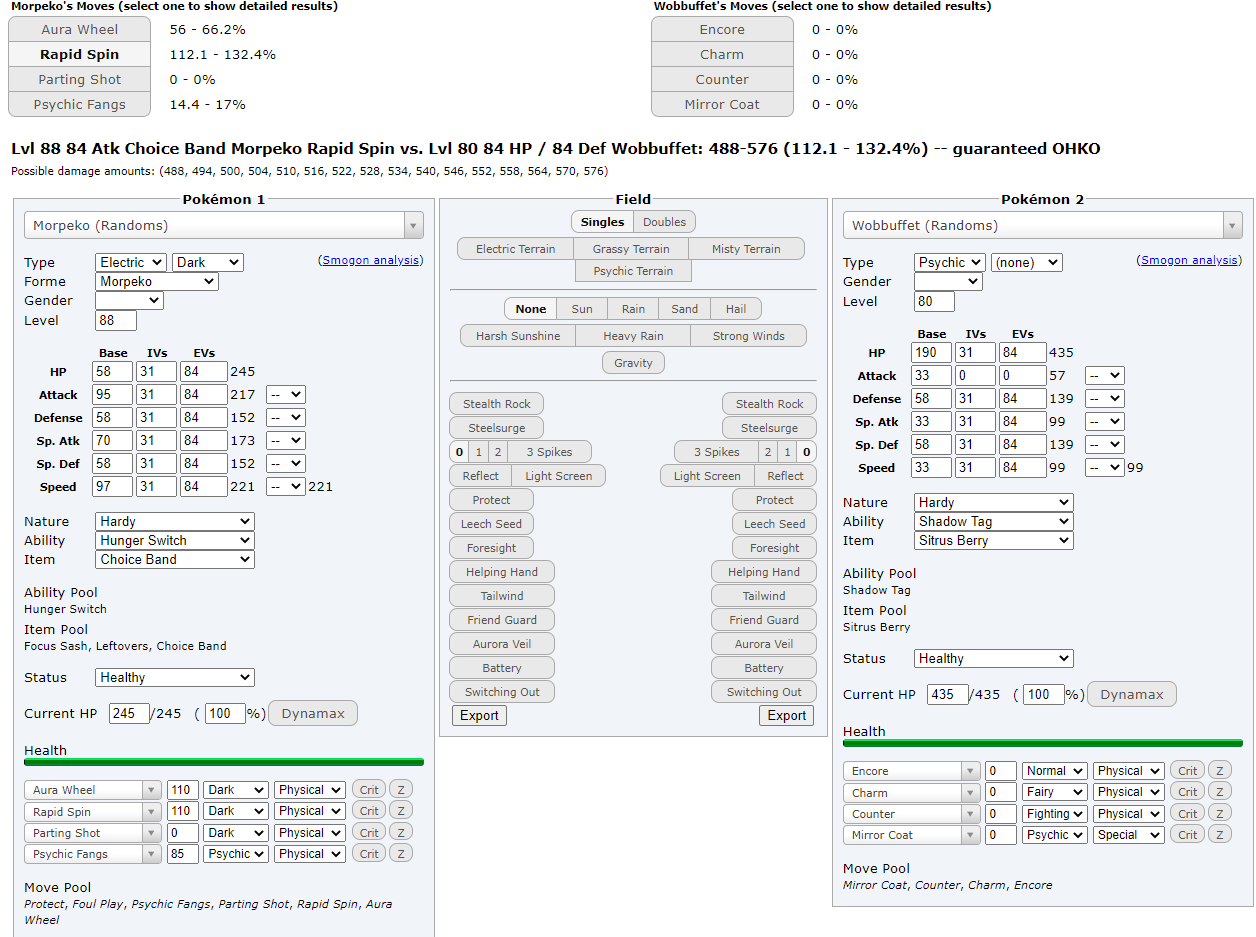This screenshot has width=1256, height=937.
Task: Enable Misty Terrain
Action: tap(747, 249)
